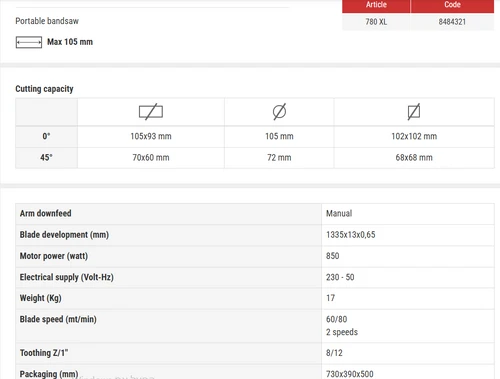This screenshot has height=379, width=500.
Task: Click the 850 motor power value
Action: [333, 256]
